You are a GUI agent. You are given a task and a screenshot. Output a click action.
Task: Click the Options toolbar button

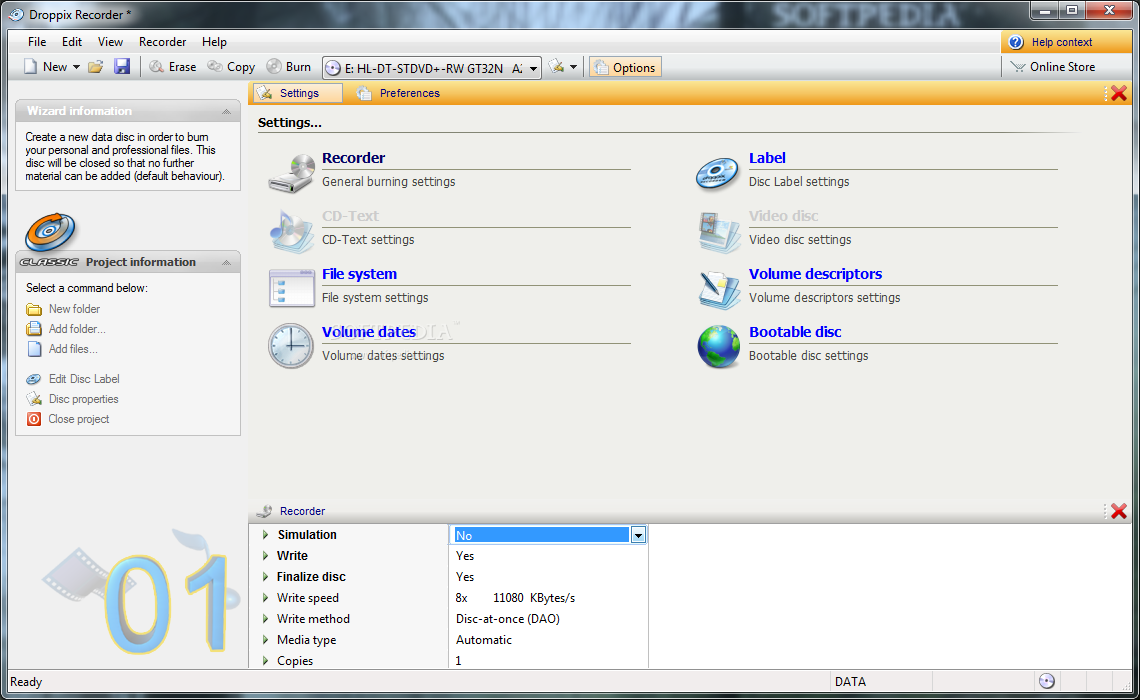coord(625,68)
